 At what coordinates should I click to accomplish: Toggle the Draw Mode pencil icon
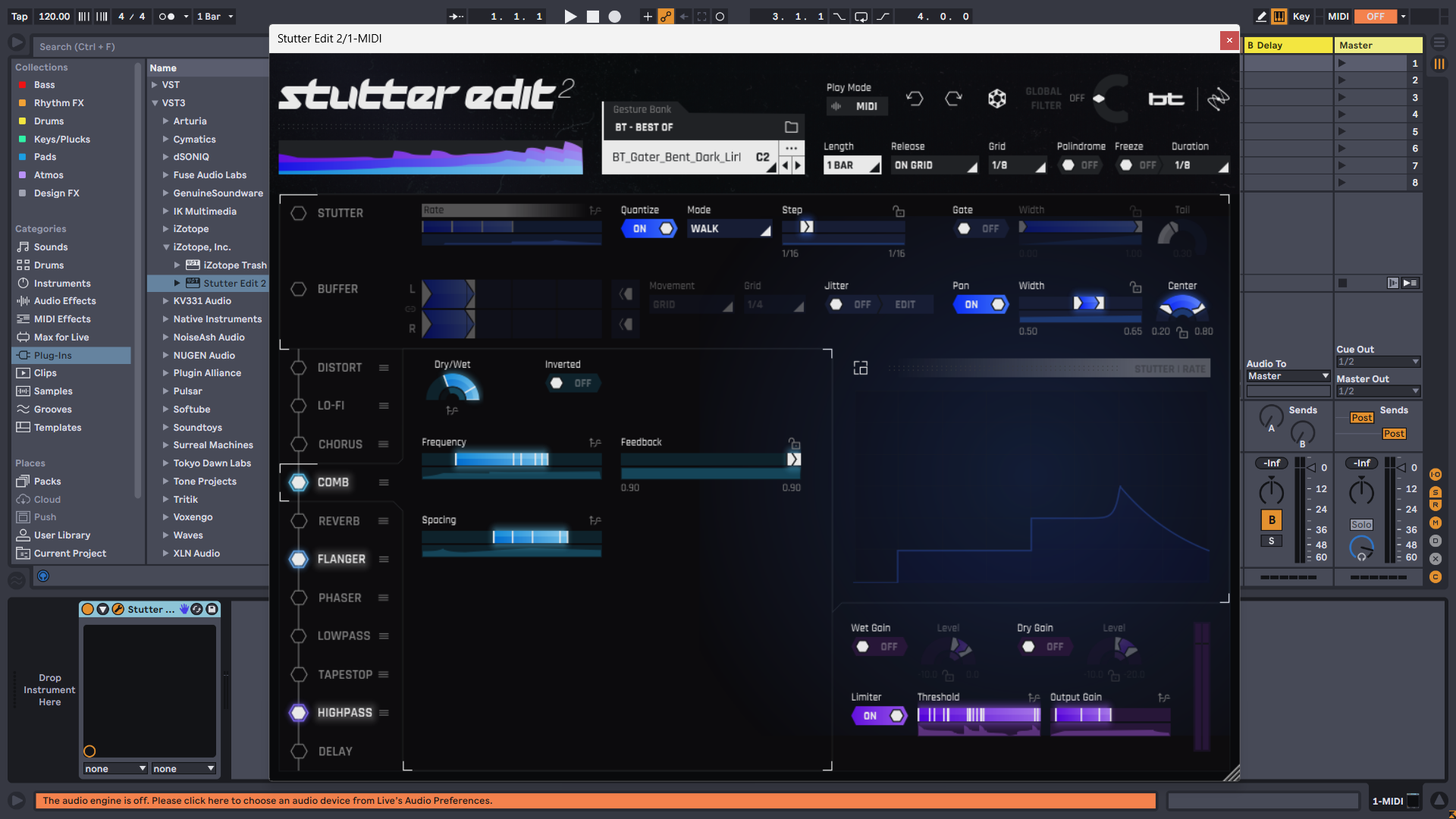(x=1261, y=16)
